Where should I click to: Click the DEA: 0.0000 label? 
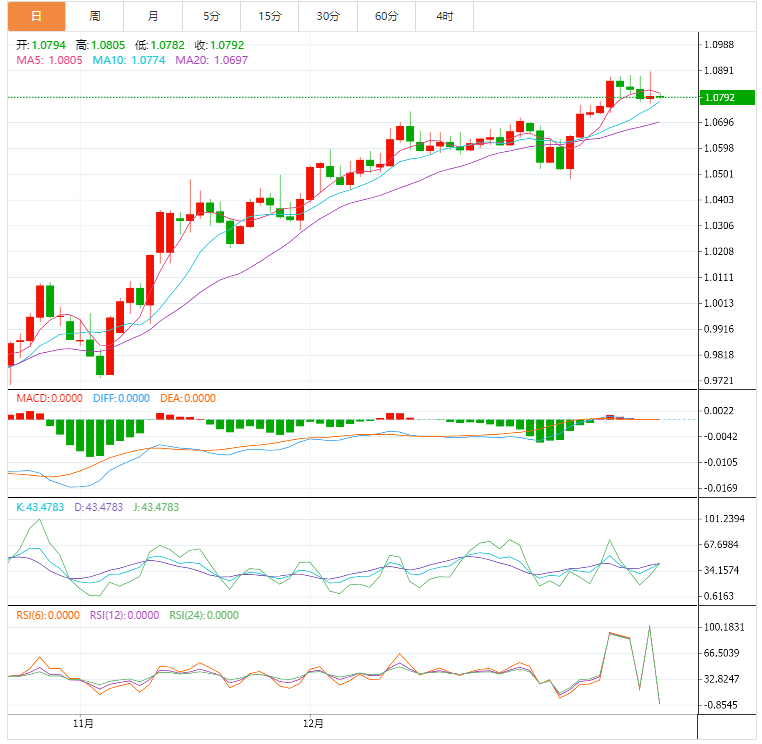187,398
